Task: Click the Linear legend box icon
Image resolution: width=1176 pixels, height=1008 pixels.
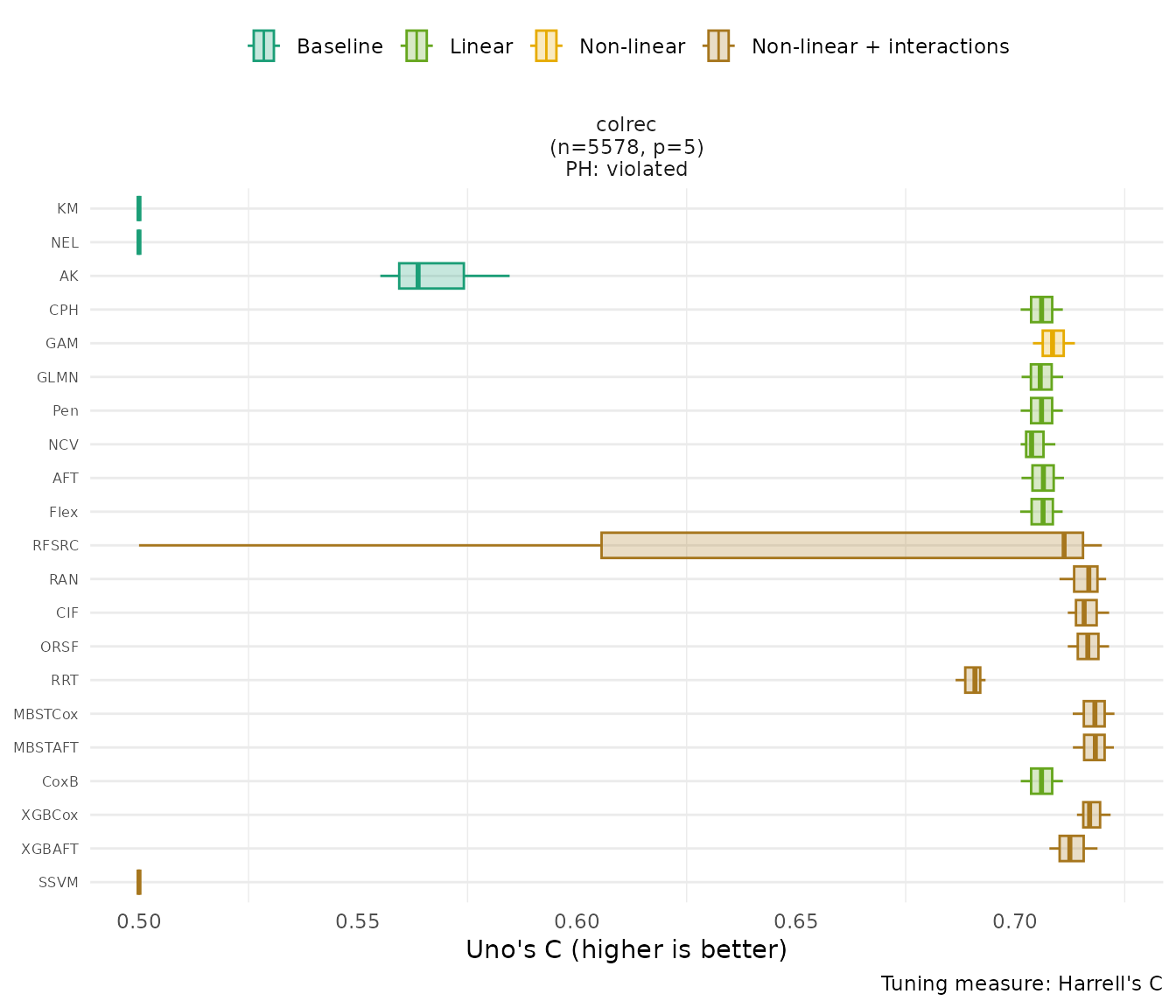Action: tap(416, 46)
